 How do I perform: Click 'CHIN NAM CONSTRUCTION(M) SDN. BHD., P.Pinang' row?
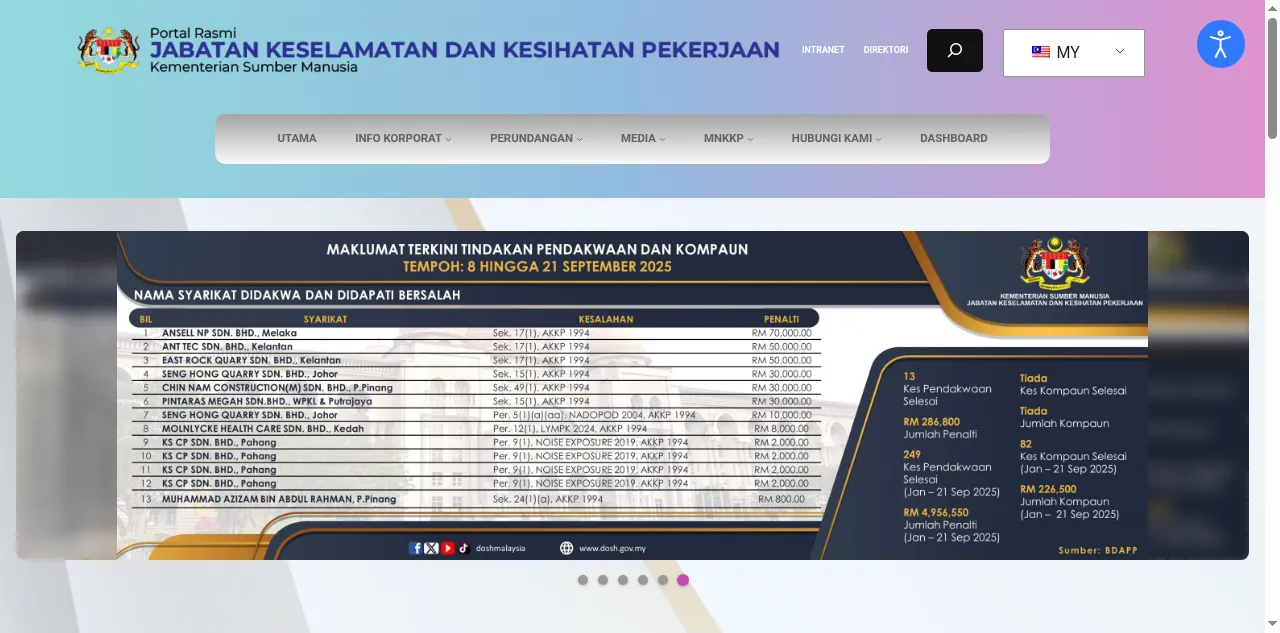[x=475, y=388]
